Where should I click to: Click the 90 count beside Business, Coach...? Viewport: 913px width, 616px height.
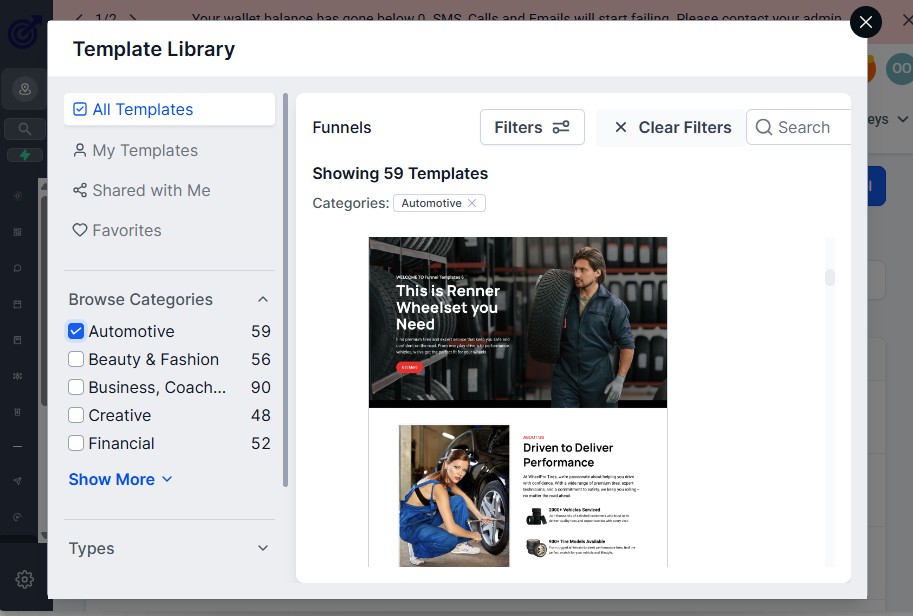click(x=261, y=387)
